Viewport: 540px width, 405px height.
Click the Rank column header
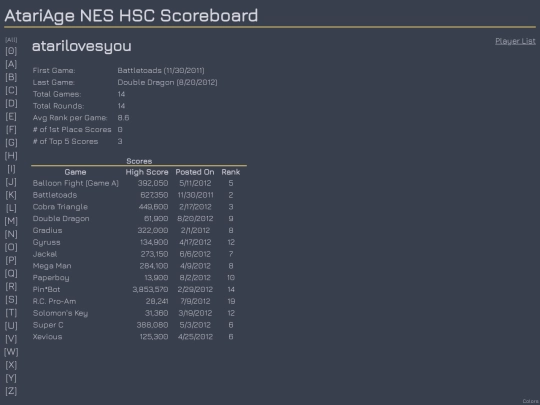(x=231, y=172)
